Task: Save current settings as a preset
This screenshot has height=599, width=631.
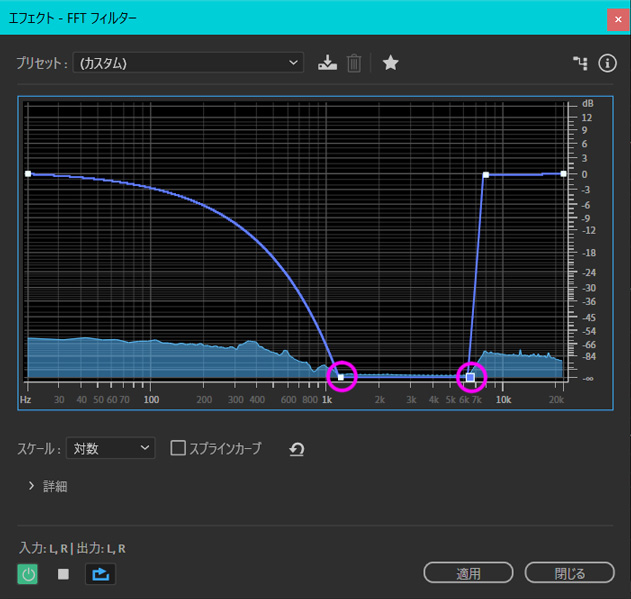Action: (327, 63)
